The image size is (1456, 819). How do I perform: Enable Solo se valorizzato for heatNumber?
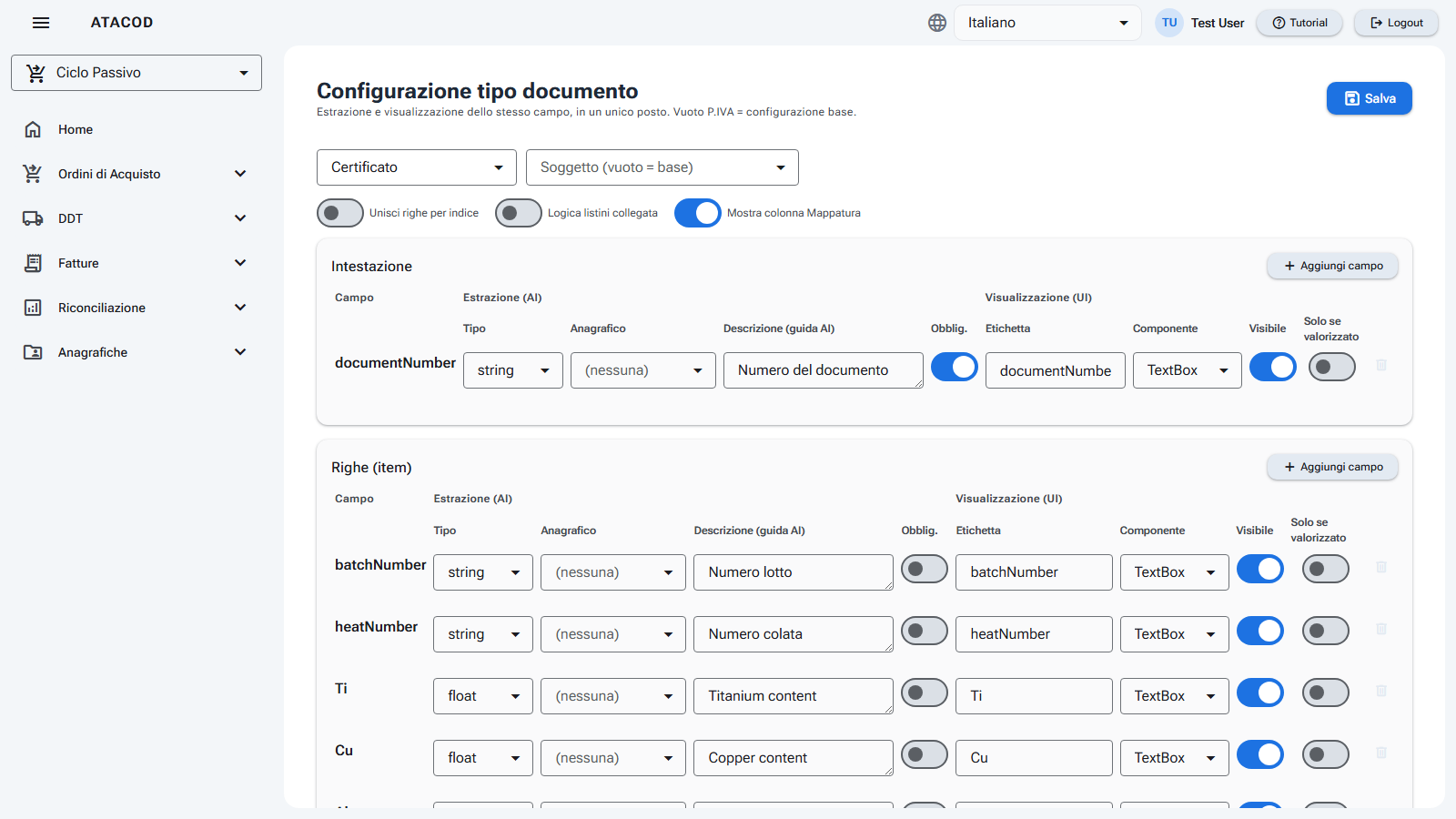(1326, 631)
